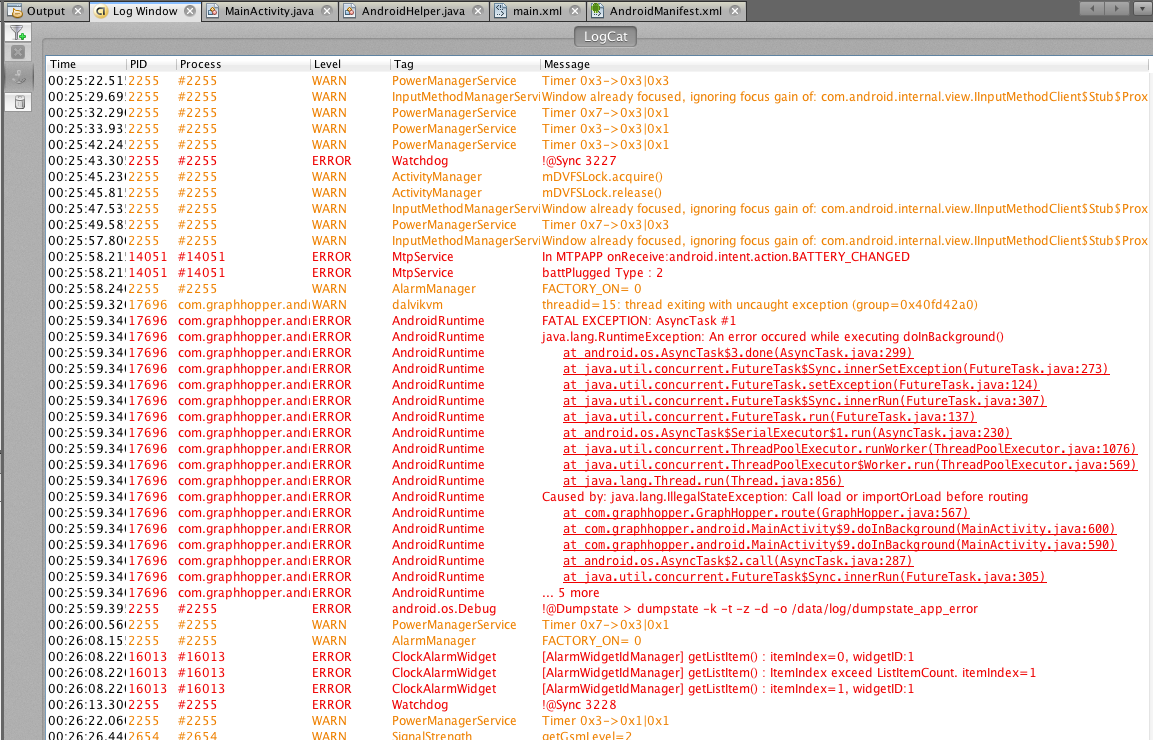Sort by the Process column header

[x=243, y=64]
